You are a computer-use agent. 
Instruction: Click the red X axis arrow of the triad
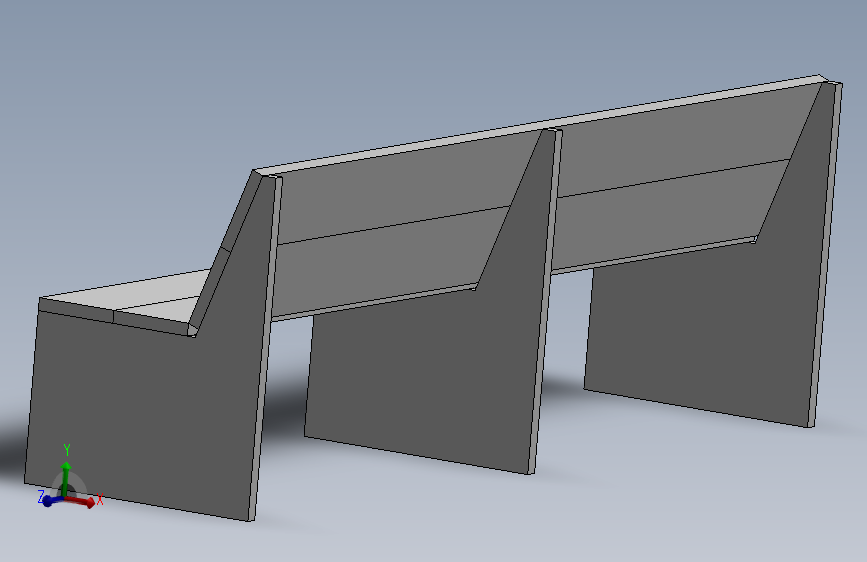(81, 502)
